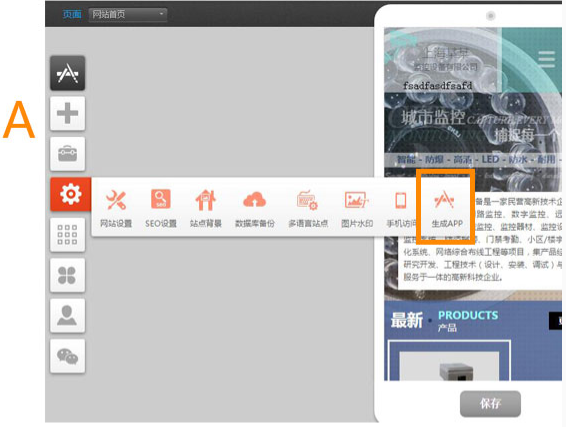
Task: Open the 网站设置 wrench icon
Action: [116, 200]
